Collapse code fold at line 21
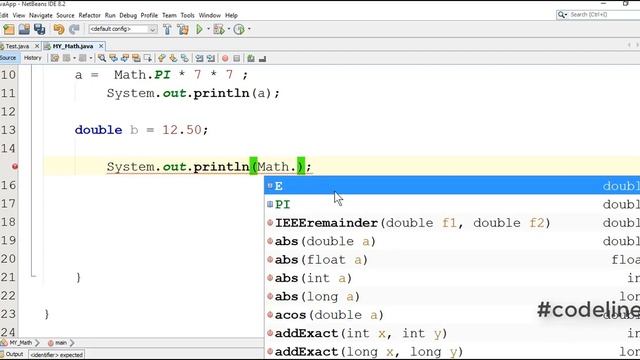 pyautogui.click(x=33, y=277)
